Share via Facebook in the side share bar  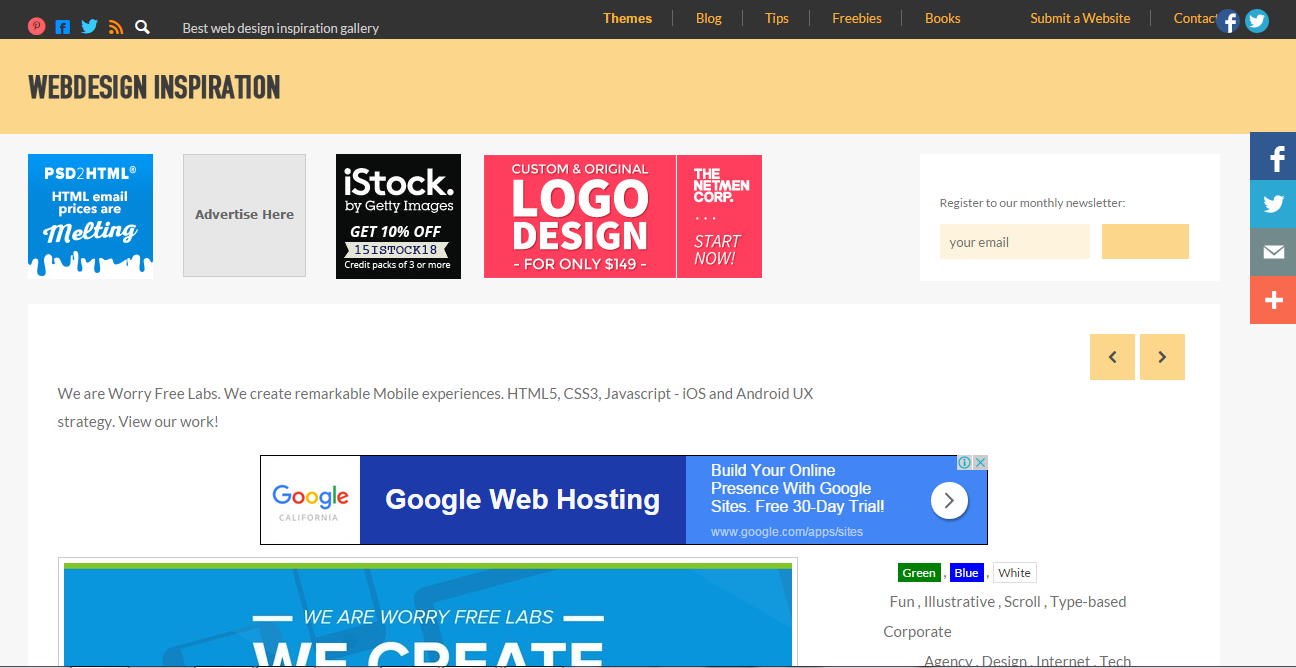(x=1273, y=157)
